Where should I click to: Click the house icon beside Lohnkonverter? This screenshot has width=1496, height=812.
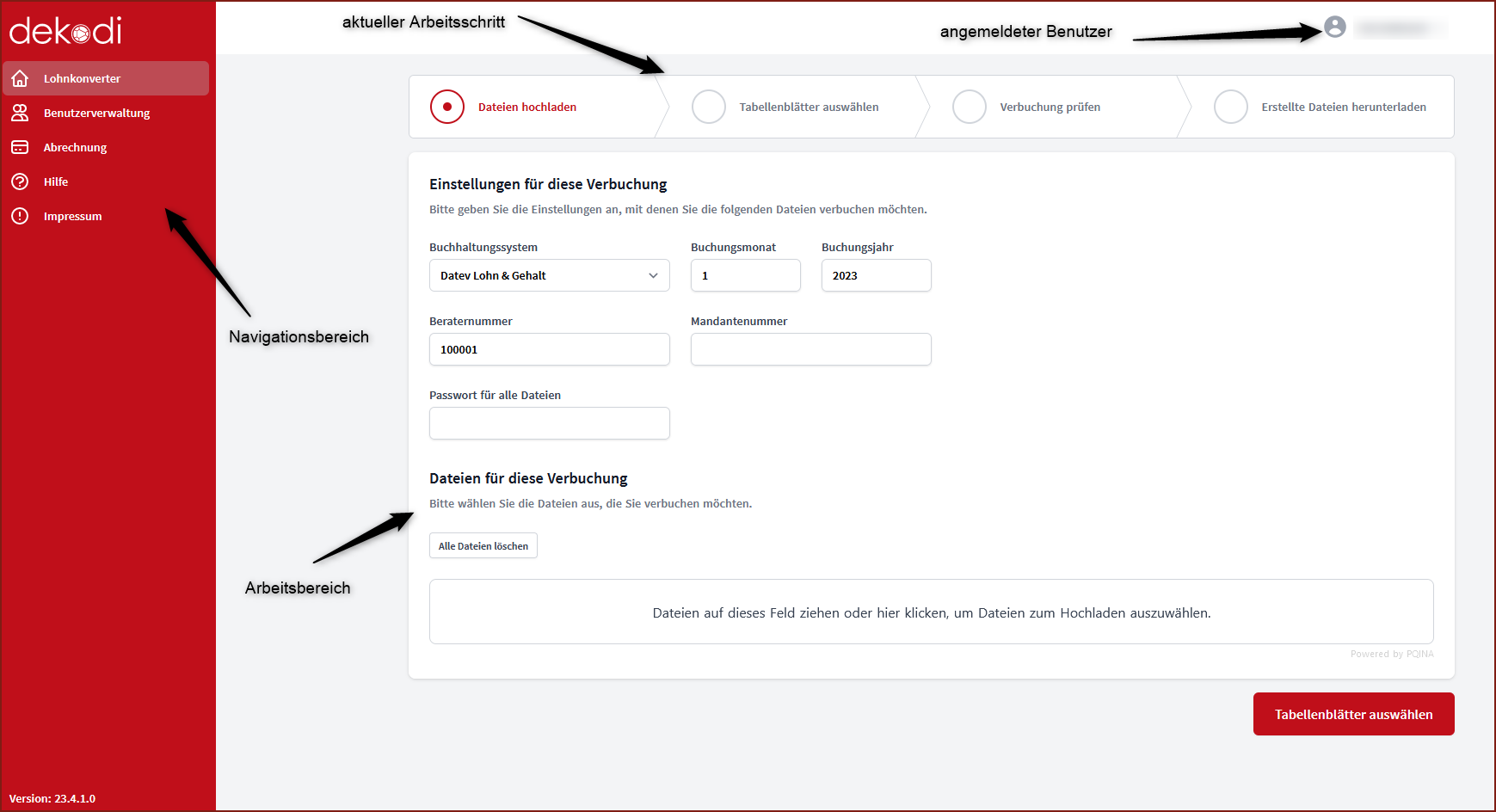point(20,78)
